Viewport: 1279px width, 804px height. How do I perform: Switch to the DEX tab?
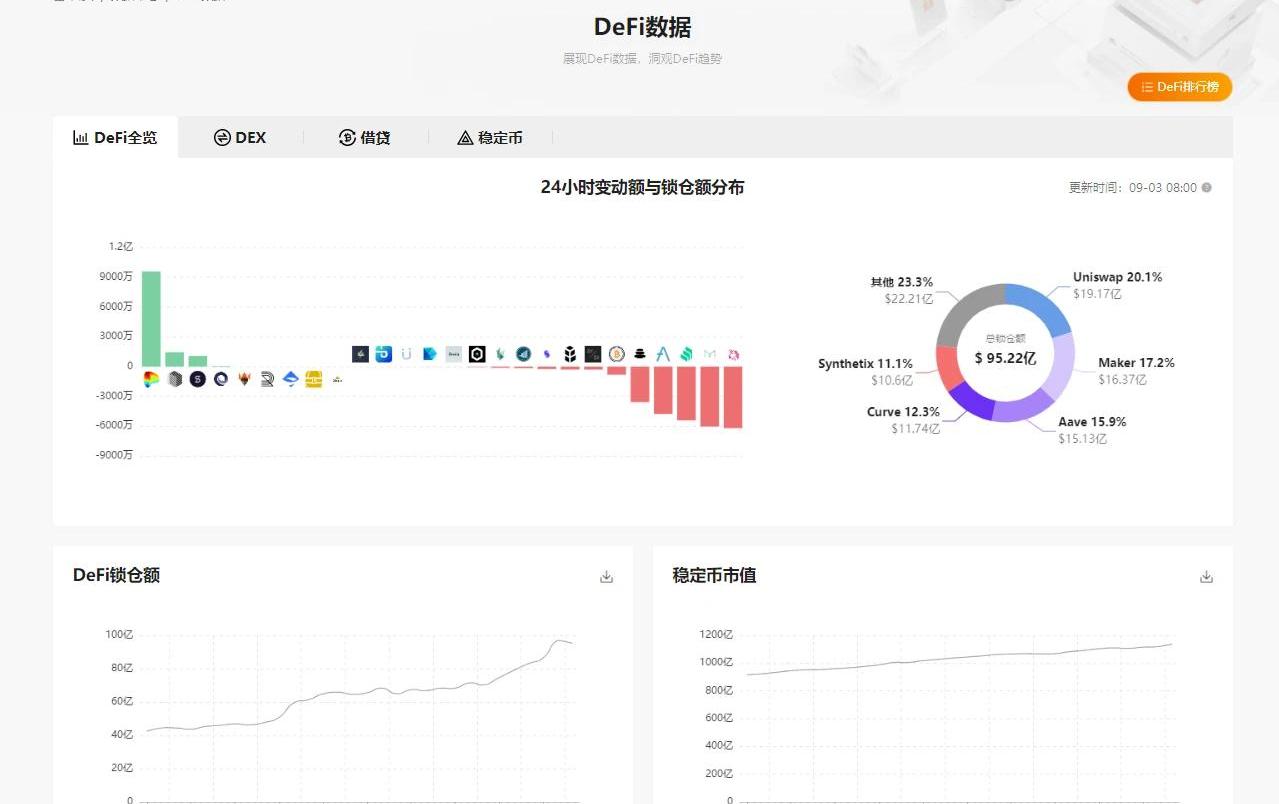click(240, 138)
